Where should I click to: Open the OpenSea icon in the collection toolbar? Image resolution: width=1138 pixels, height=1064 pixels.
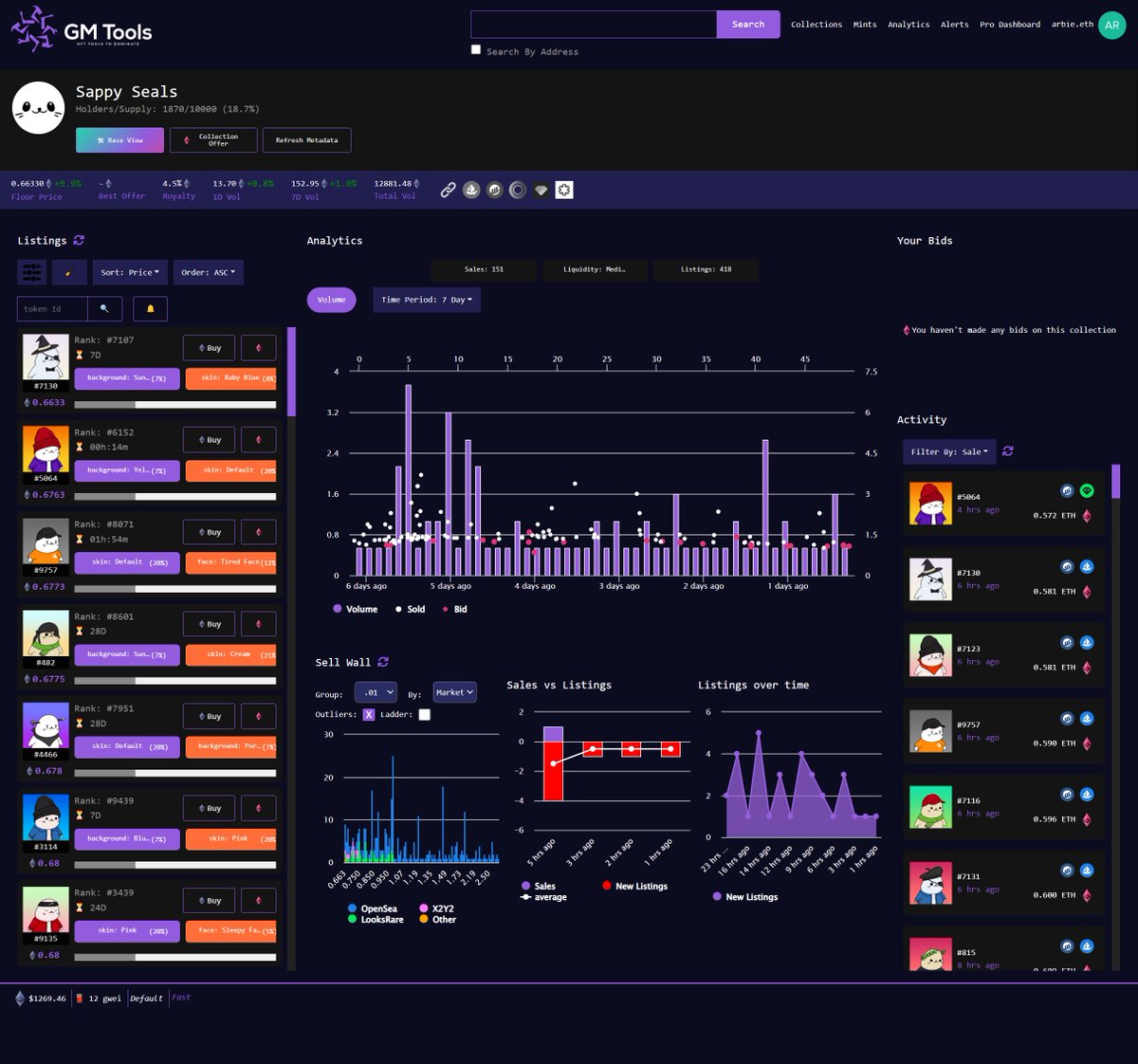pos(469,190)
